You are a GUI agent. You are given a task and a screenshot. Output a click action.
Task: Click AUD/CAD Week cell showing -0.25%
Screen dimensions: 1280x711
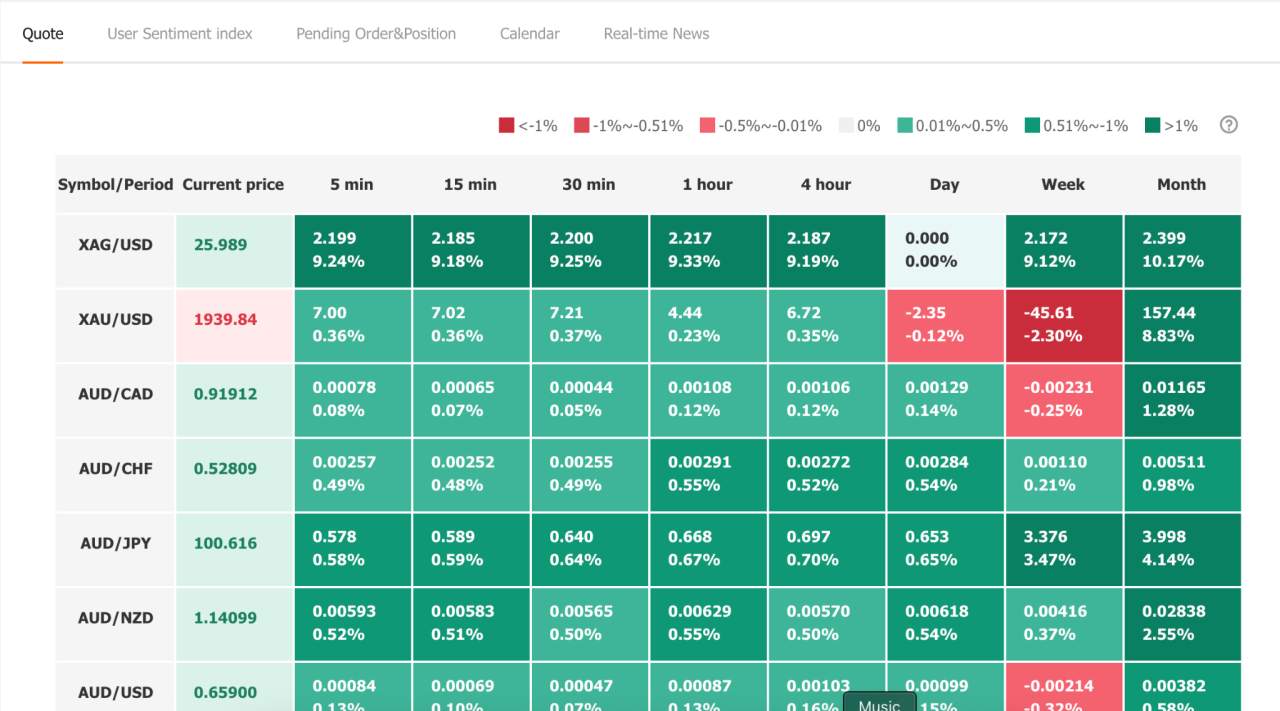coord(1063,399)
